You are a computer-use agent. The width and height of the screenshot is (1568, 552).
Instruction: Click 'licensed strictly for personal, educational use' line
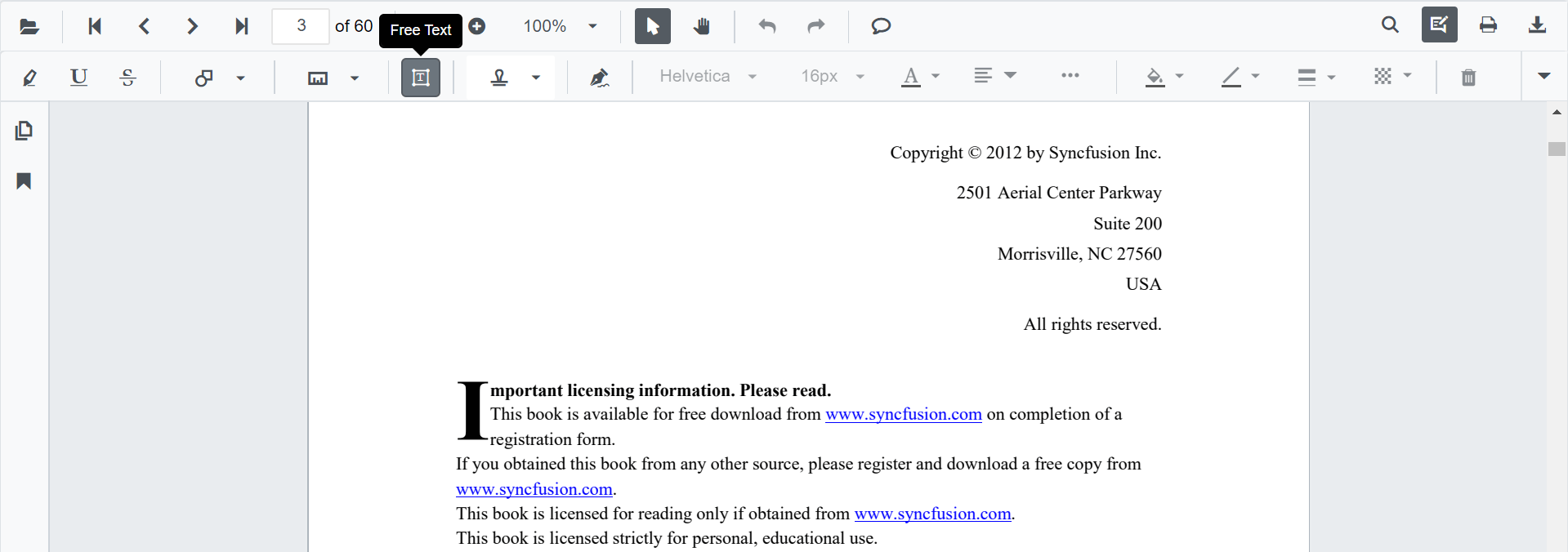pos(667,538)
